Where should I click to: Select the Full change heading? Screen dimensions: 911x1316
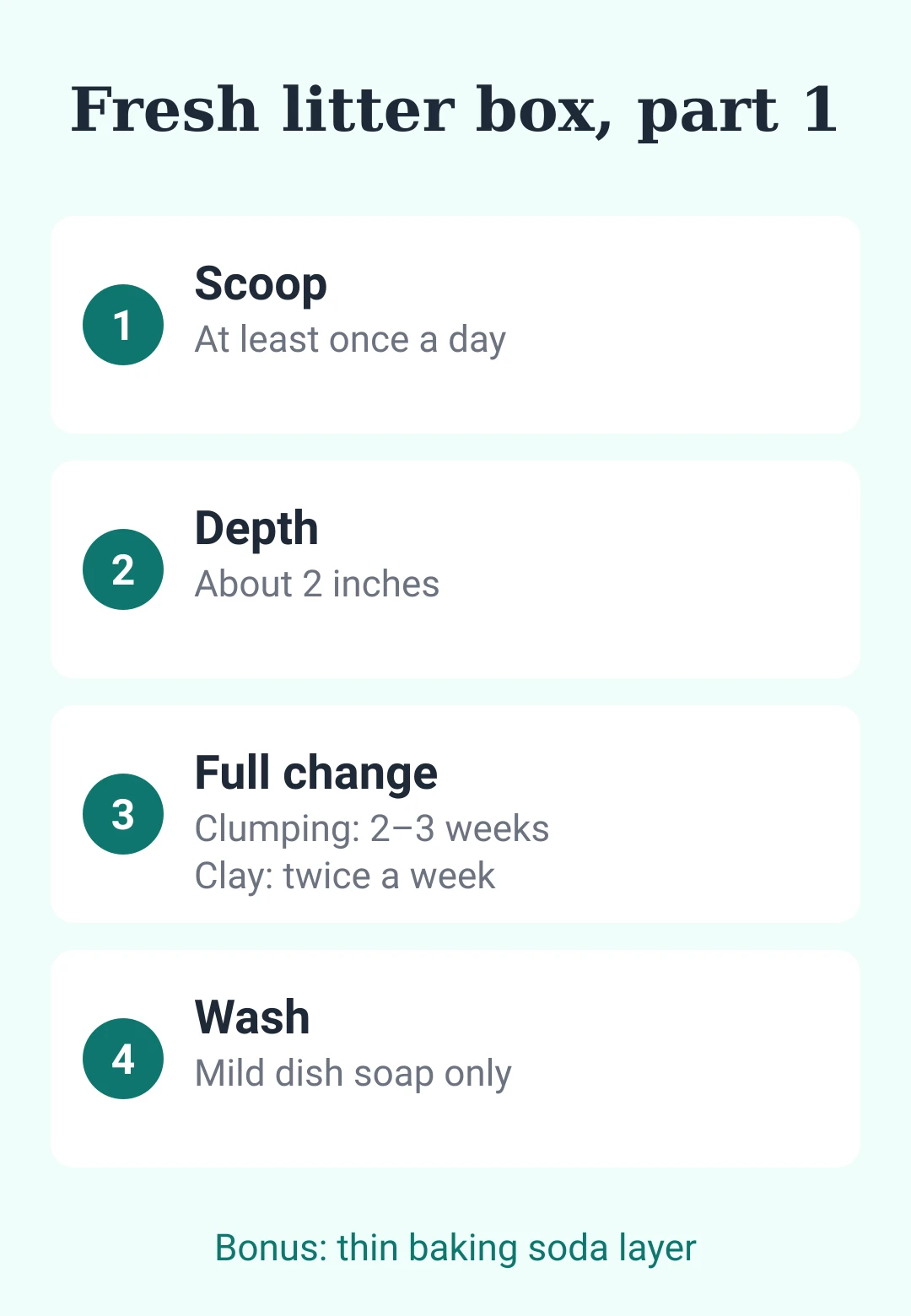316,773
